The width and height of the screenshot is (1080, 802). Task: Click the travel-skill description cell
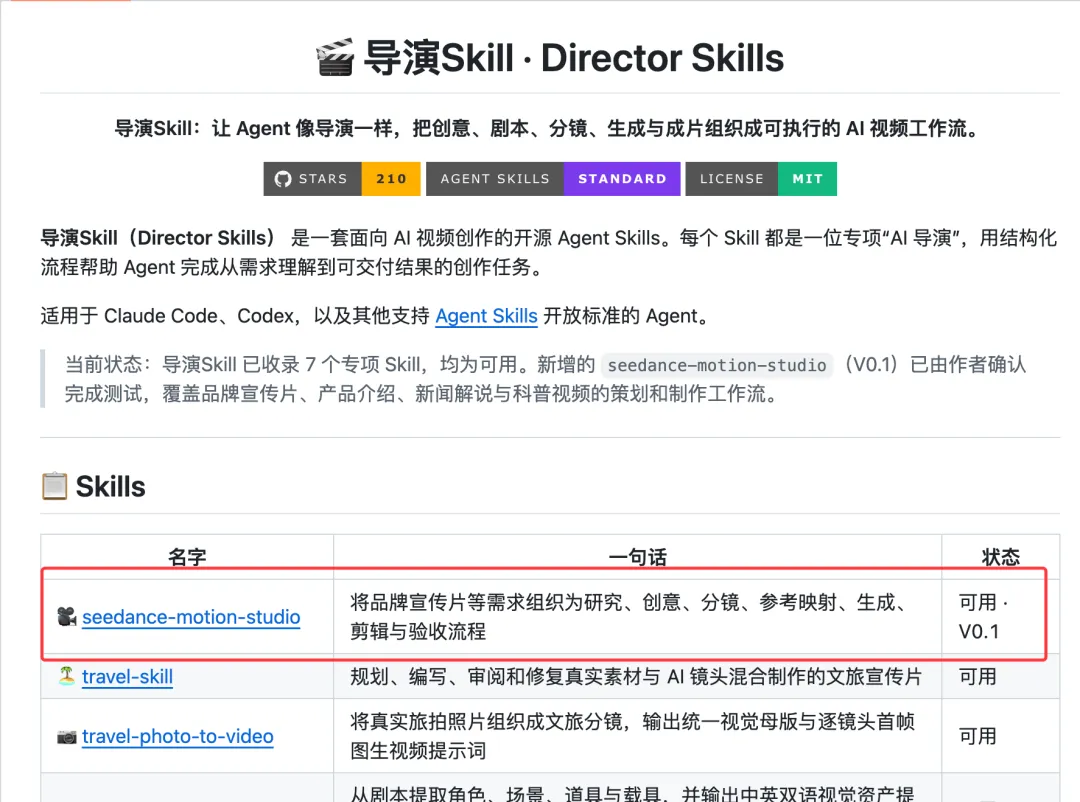click(x=638, y=677)
